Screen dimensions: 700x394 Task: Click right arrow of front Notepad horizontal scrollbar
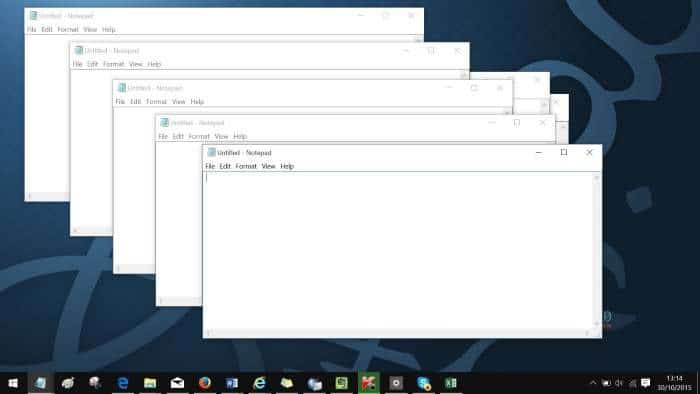click(588, 333)
